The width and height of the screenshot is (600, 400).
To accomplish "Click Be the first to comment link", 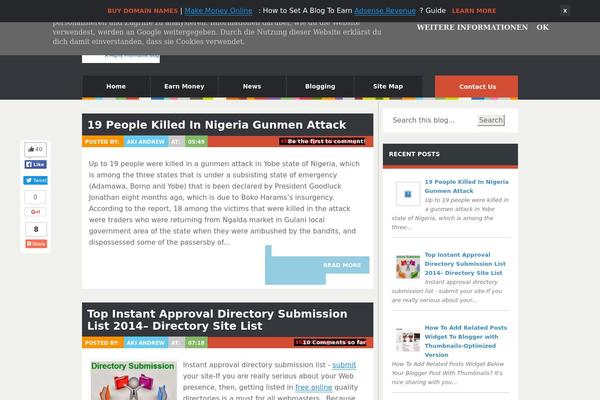I will point(326,141).
